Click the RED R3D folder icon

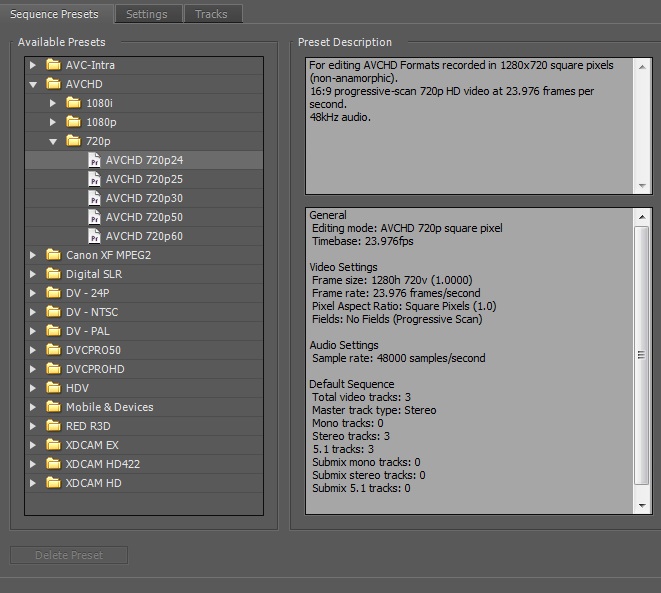pos(53,426)
